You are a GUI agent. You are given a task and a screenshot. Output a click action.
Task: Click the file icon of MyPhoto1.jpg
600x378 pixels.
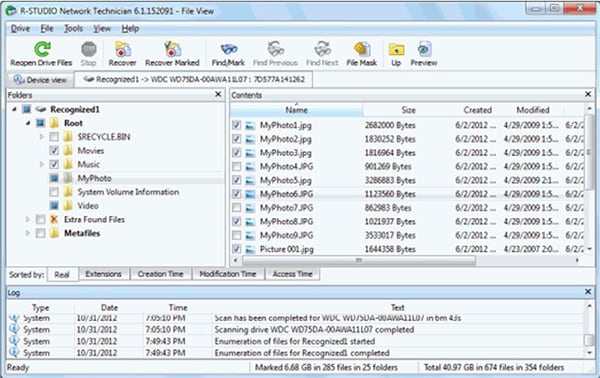250,125
